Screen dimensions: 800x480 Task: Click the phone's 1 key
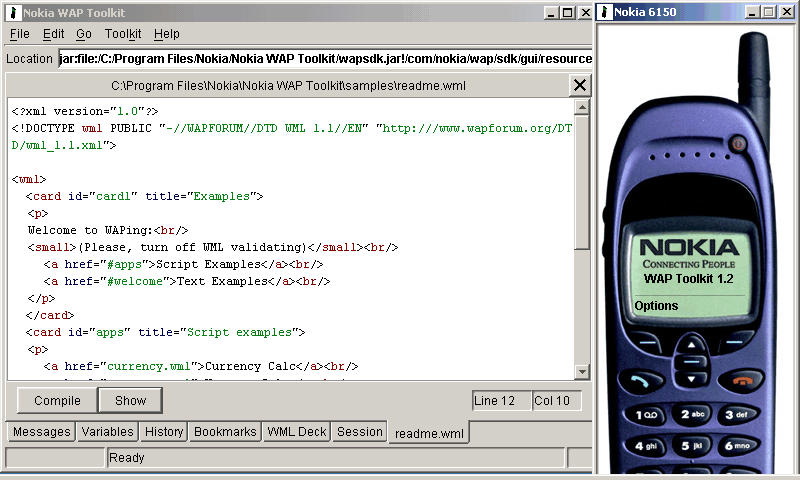pyautogui.click(x=646, y=415)
